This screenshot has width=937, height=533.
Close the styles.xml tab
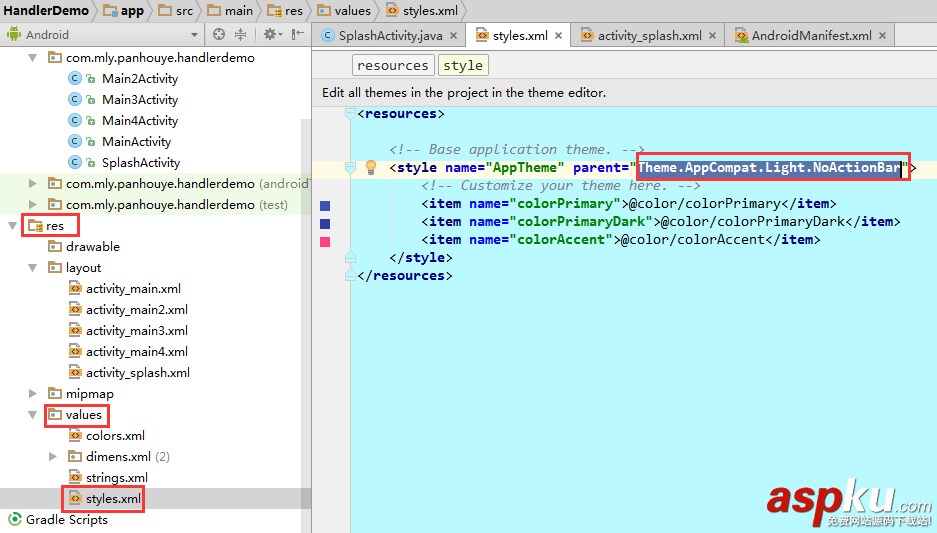click(558, 35)
